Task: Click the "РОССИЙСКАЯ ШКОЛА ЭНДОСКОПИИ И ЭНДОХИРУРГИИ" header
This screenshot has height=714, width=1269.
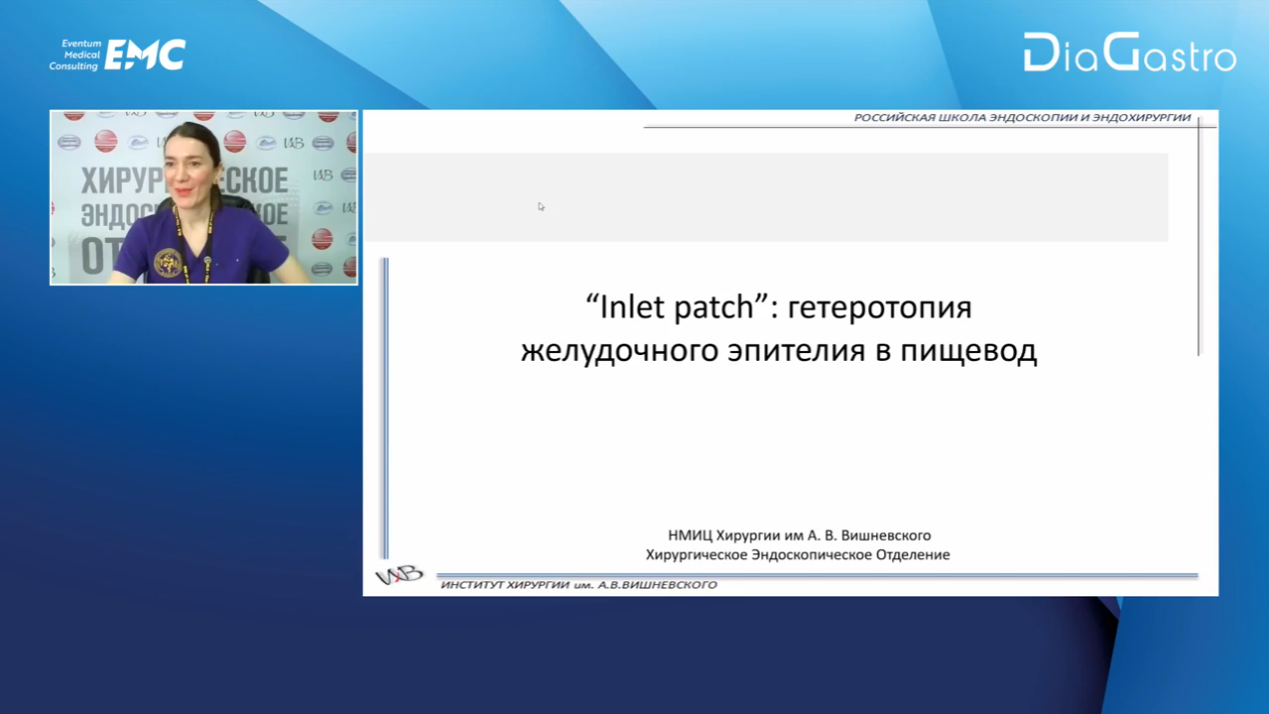Action: point(1021,118)
